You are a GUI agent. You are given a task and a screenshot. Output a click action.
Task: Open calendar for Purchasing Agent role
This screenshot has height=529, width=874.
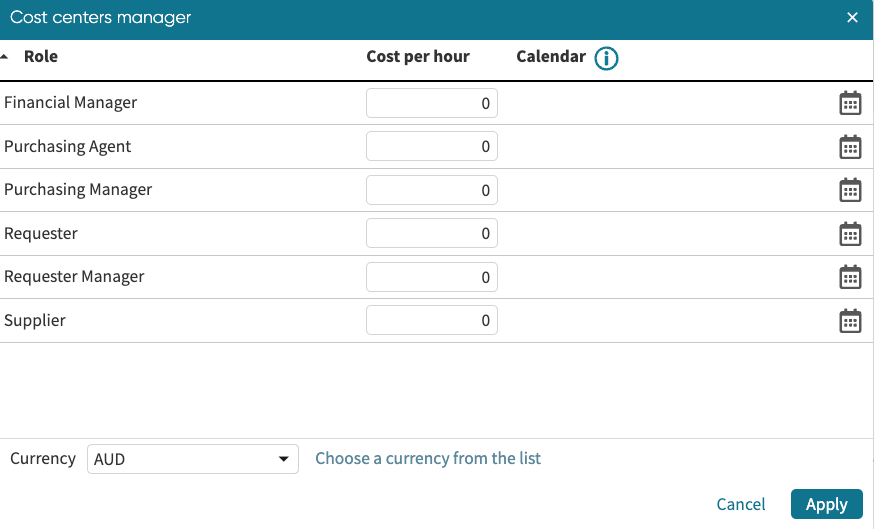(x=850, y=147)
